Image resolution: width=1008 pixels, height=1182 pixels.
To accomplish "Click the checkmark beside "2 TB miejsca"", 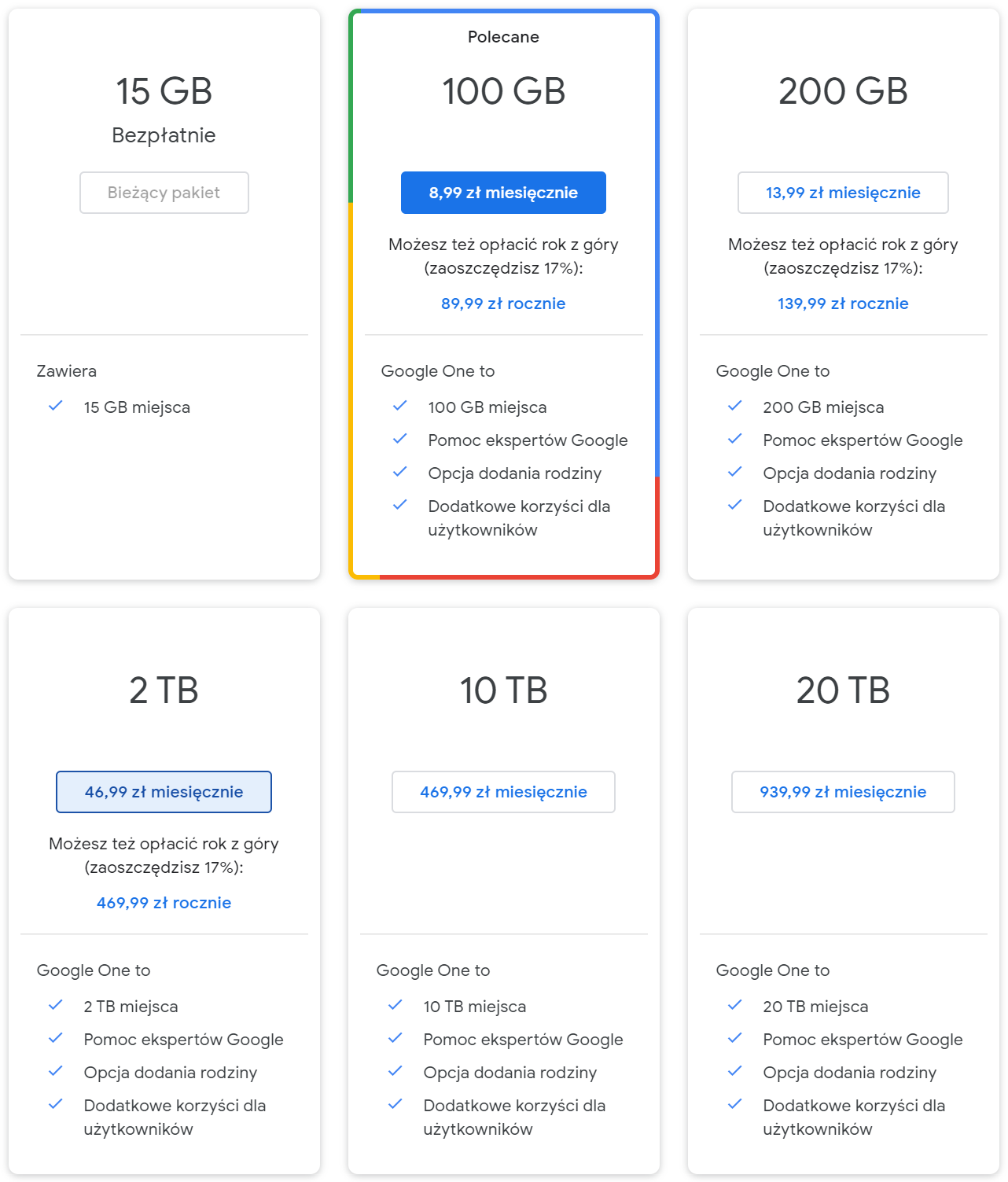I will pos(56,1005).
